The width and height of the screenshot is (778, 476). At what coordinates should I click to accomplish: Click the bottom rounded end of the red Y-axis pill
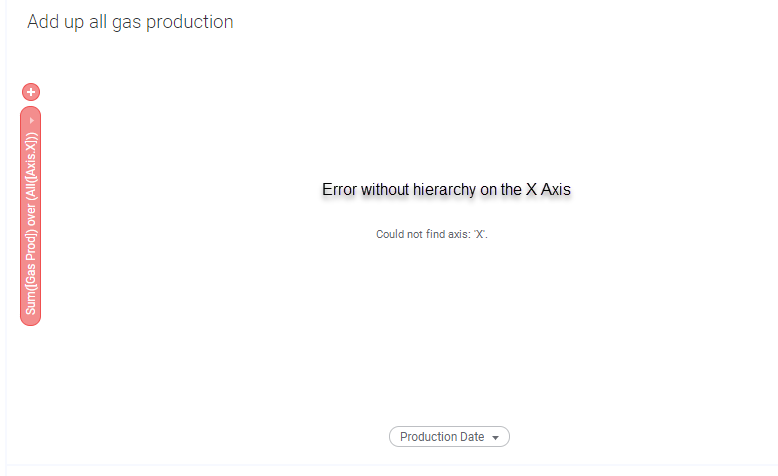(30, 319)
